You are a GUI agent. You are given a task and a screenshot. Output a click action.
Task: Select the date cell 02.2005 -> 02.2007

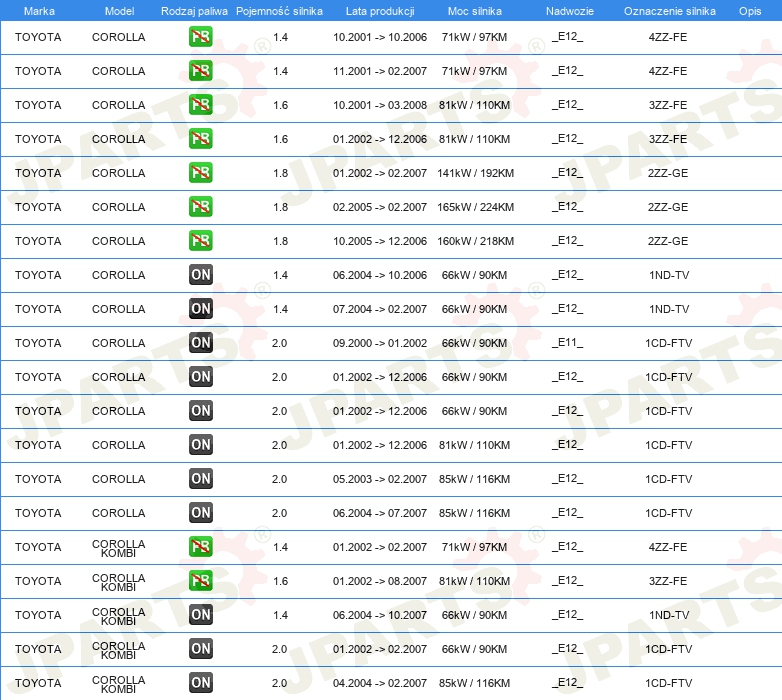[x=380, y=207]
